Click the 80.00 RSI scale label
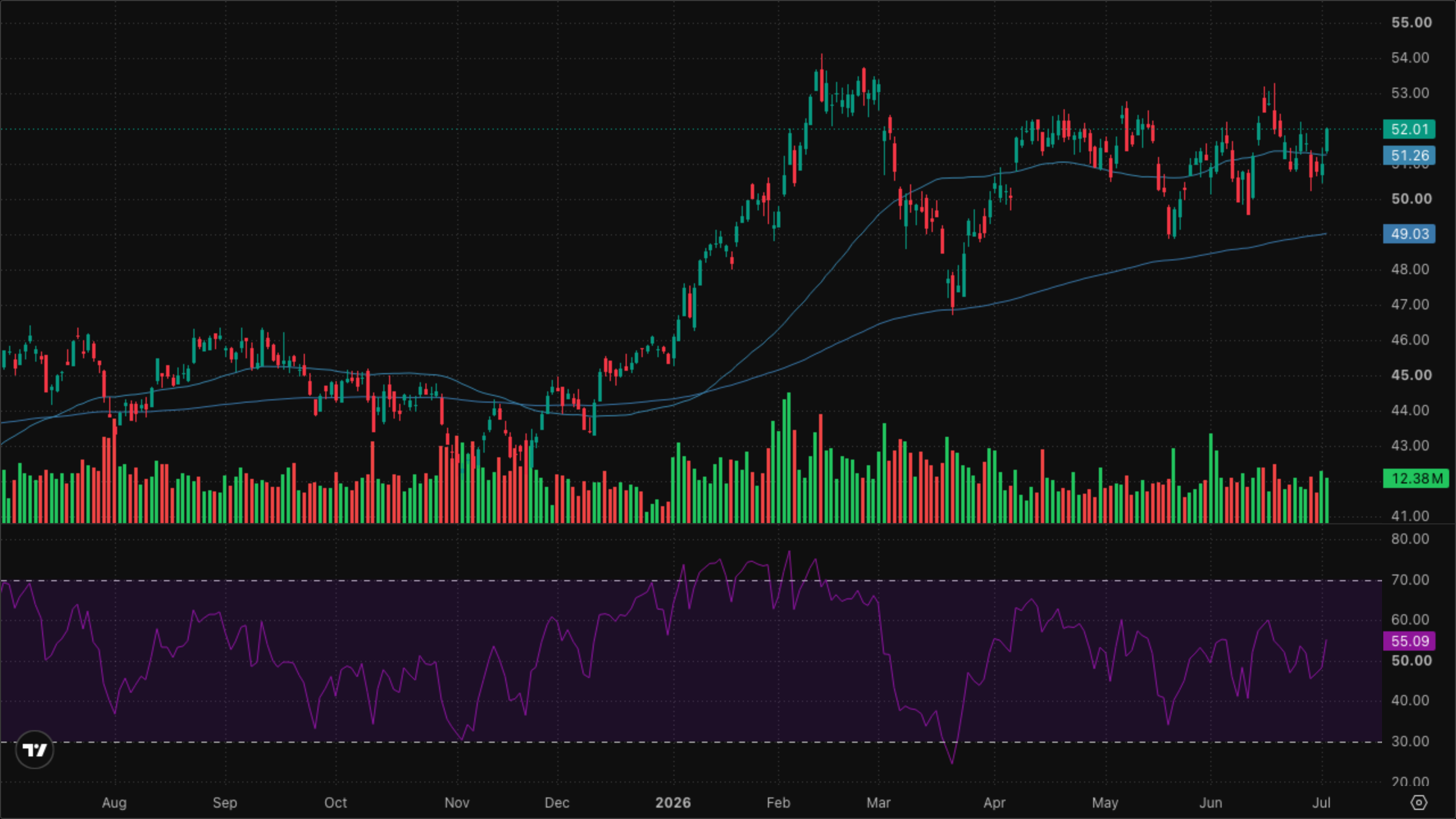The height and width of the screenshot is (819, 1456). point(1410,539)
